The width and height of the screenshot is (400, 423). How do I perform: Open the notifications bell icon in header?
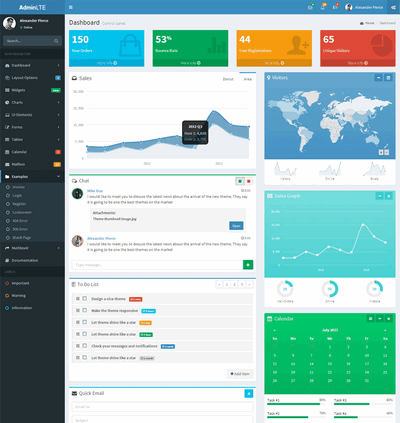(x=323, y=7)
